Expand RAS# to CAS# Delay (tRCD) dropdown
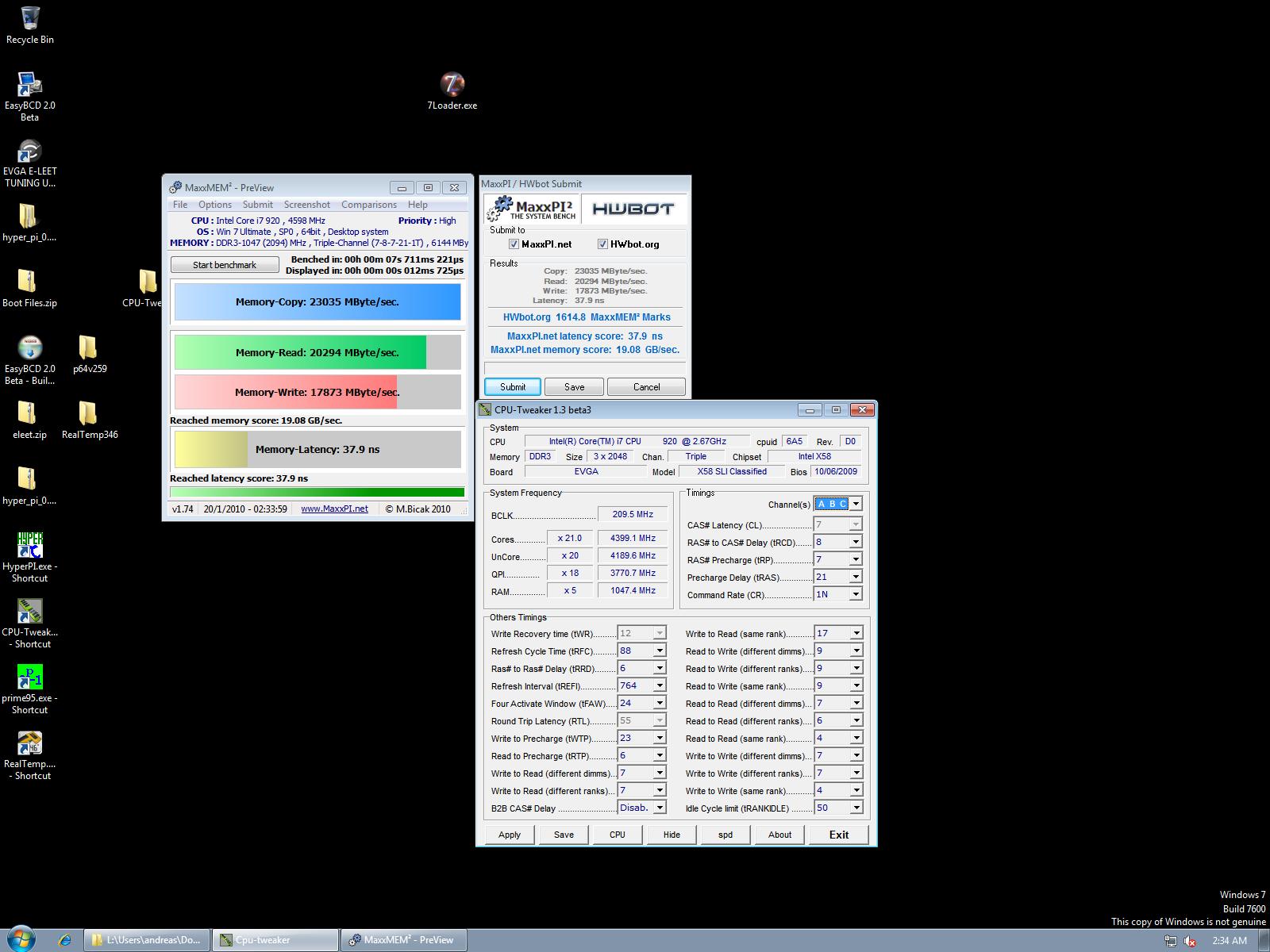 click(x=856, y=542)
